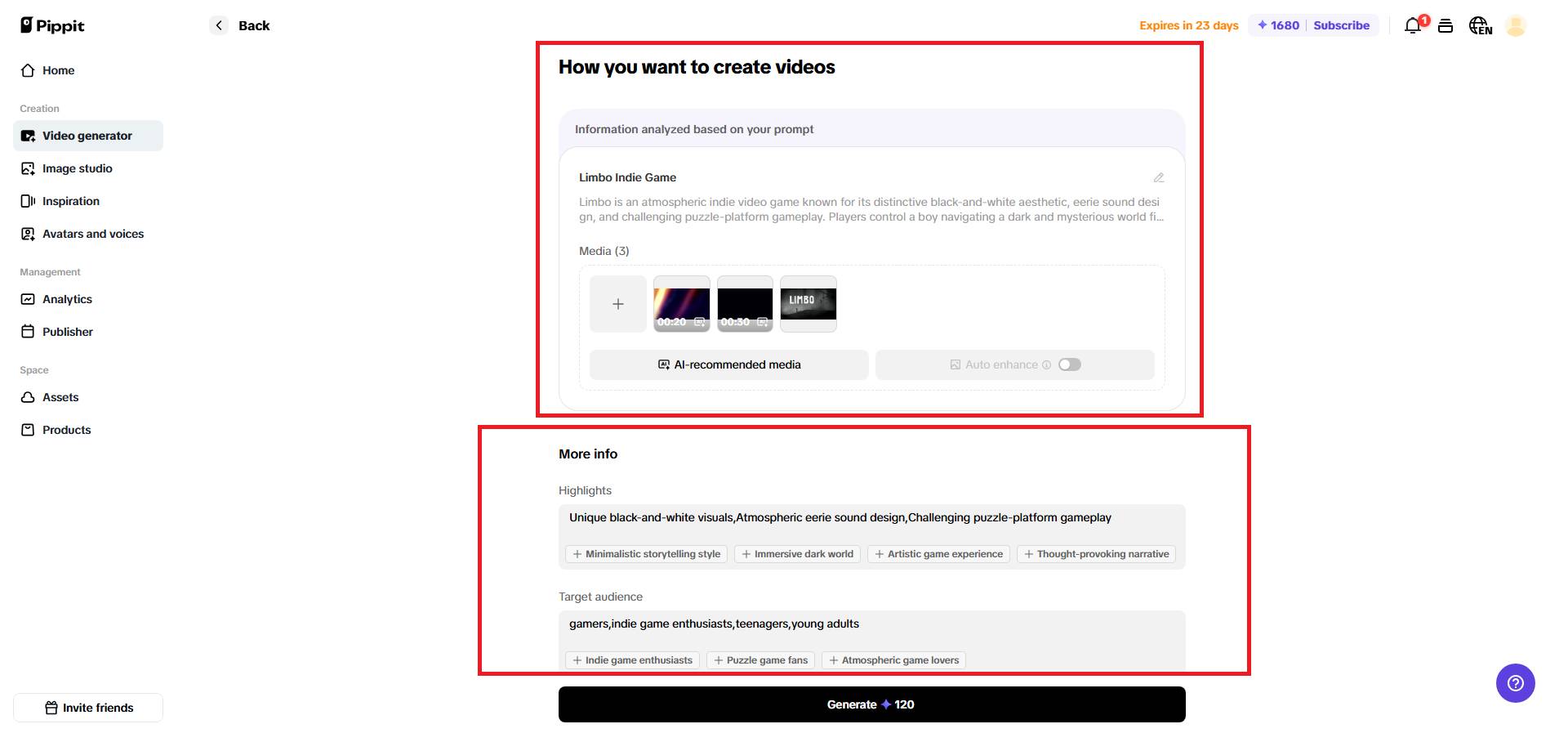Click the pencil edit icon beside Limbo Indie Game
This screenshot has height=733, width=1568.
(1158, 177)
